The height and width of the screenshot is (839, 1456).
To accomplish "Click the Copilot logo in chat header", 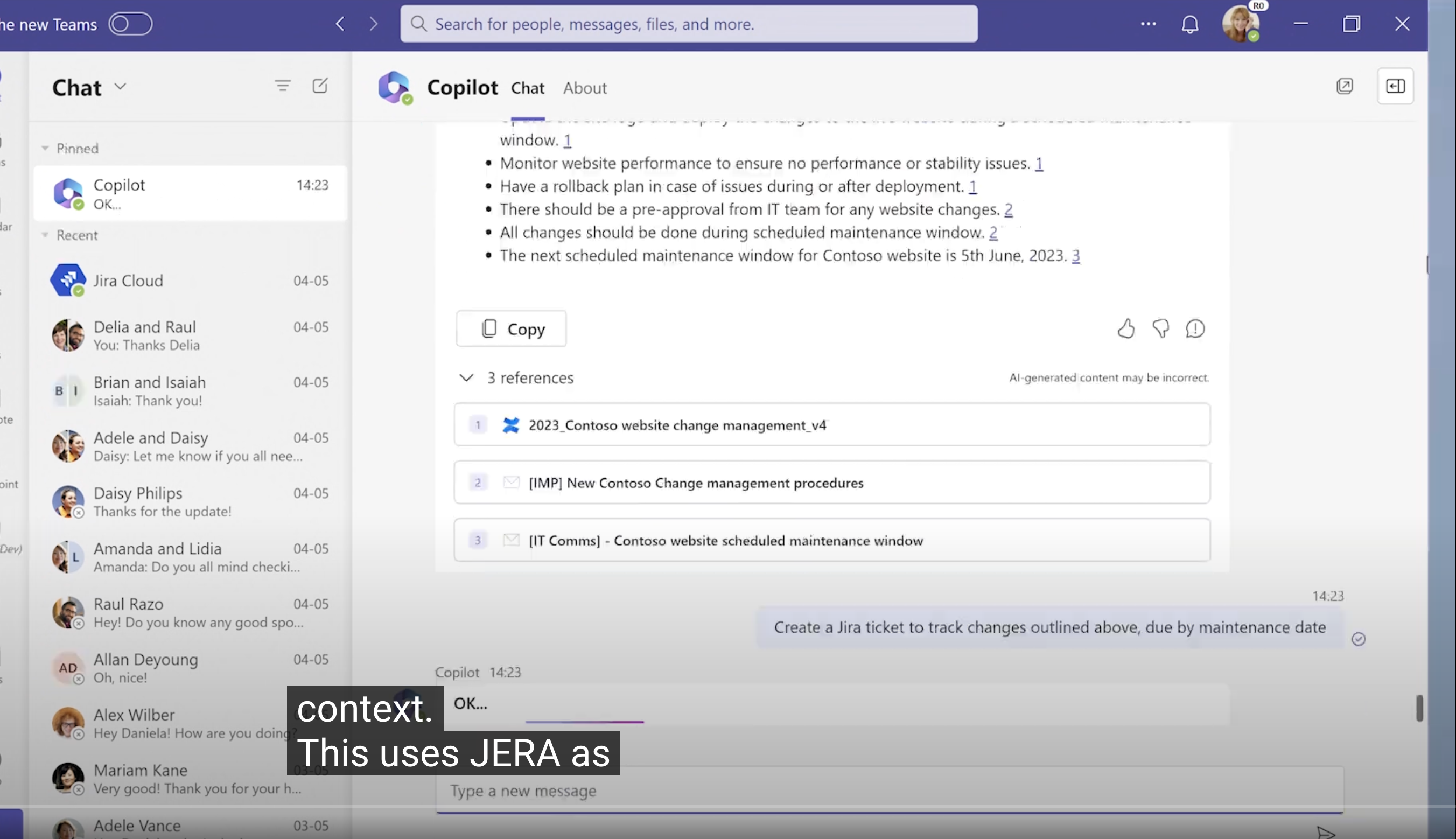I will 395,88.
